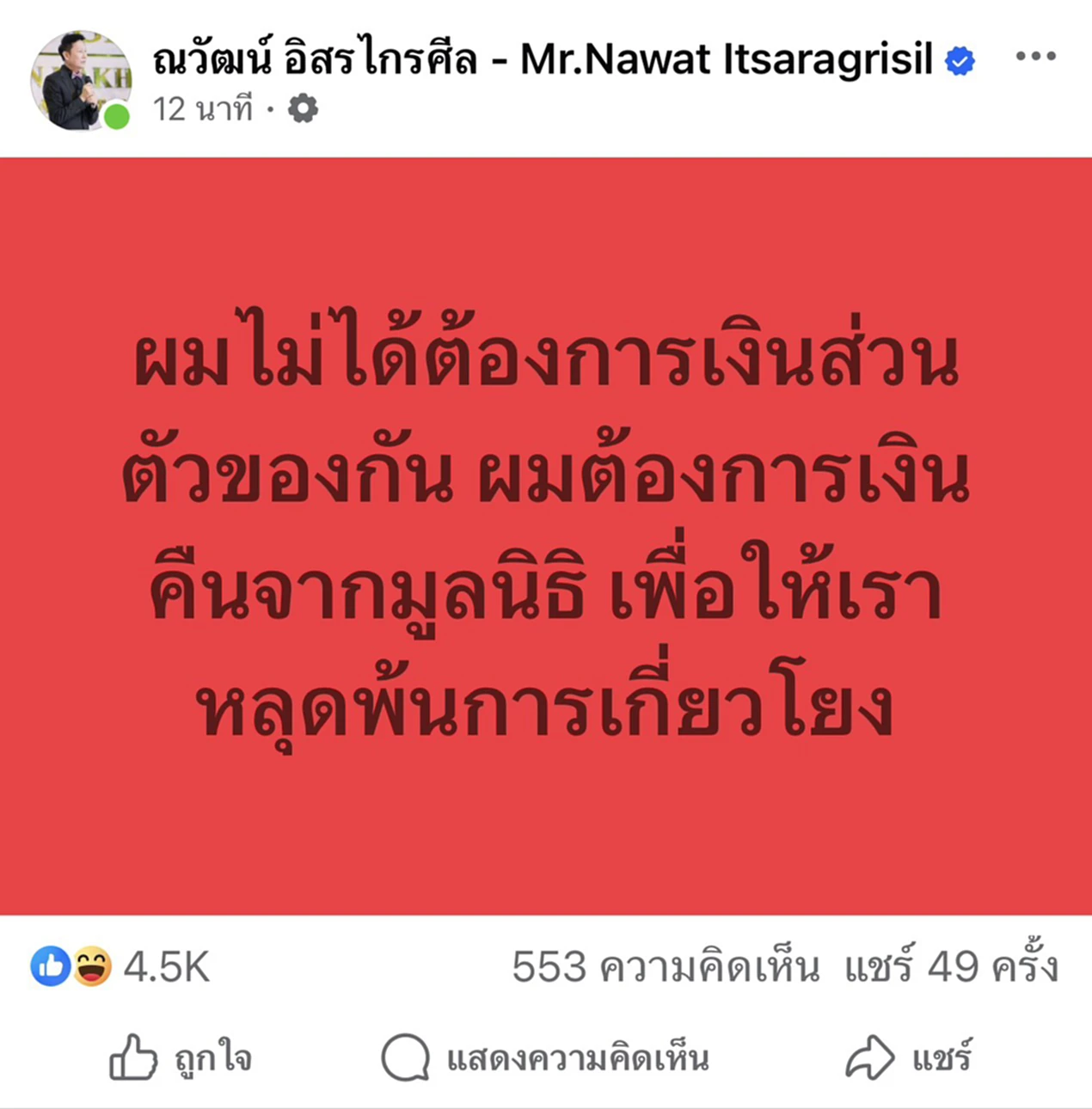Viewport: 1092px width, 1109px height.
Task: Share the post via the bottom แชร์ label
Action: [942, 1057]
